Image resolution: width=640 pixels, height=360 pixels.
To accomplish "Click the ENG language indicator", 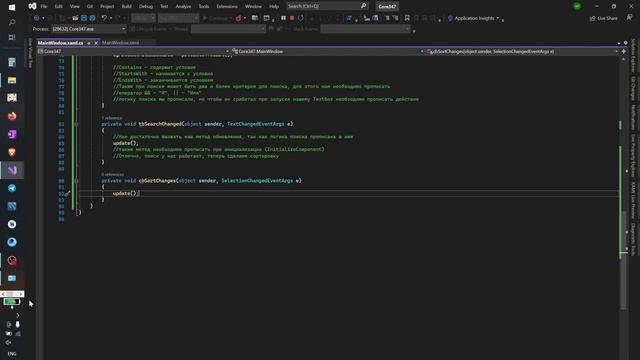I will (12, 353).
